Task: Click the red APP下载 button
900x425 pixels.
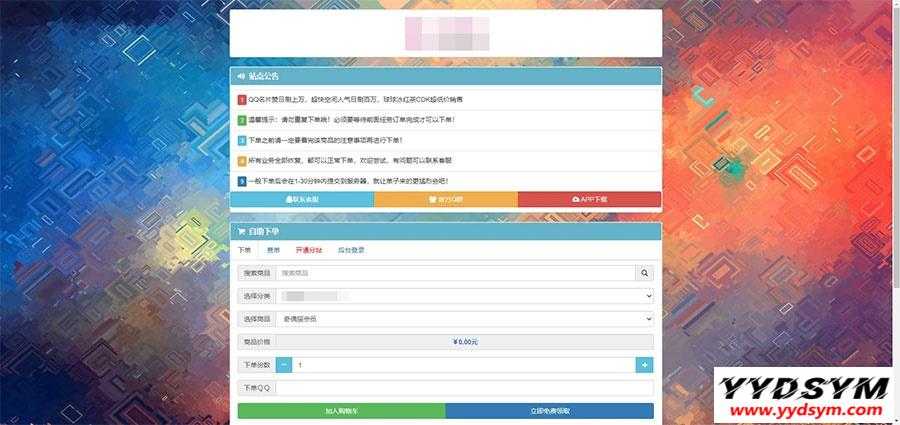Action: (589, 199)
